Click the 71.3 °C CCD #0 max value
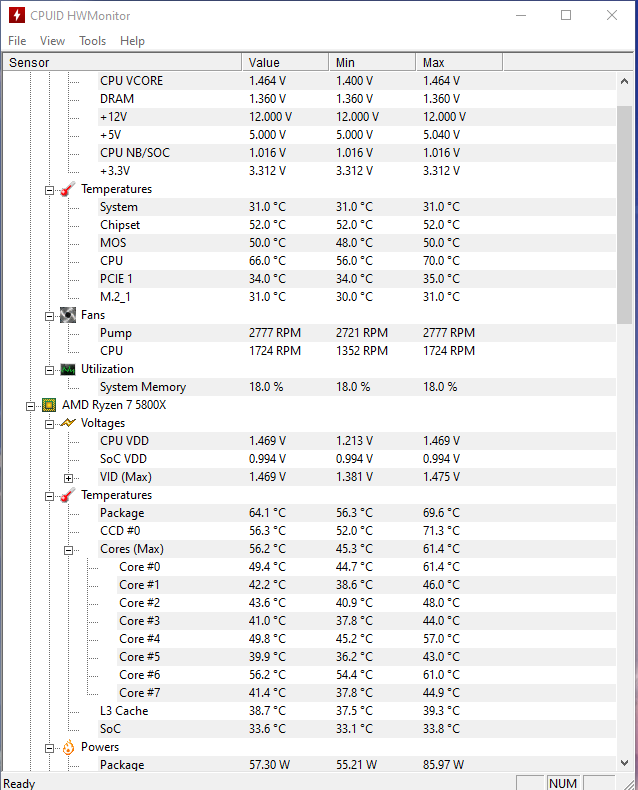This screenshot has height=790, width=638. pos(441,531)
